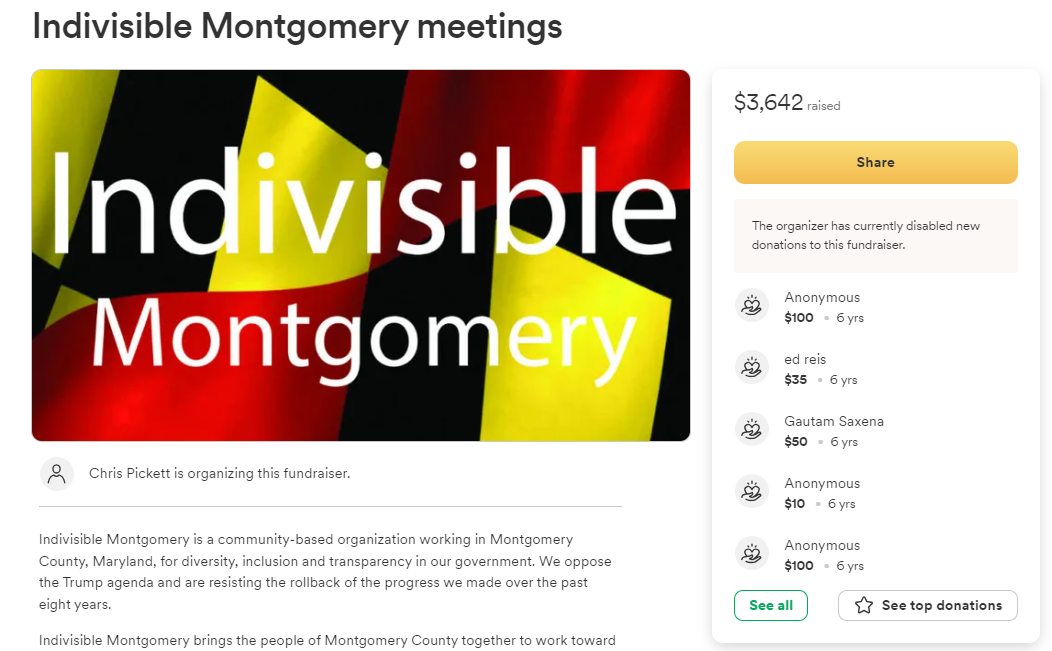Click the Gautam Saxena donor name
Screen dimensions: 1052x651
(x=834, y=421)
